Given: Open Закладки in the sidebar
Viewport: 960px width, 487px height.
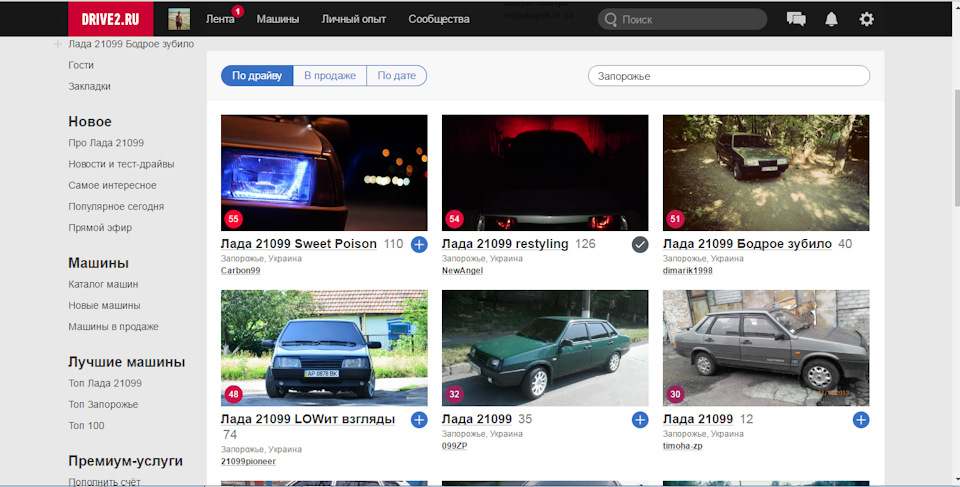Looking at the screenshot, I should pos(89,86).
